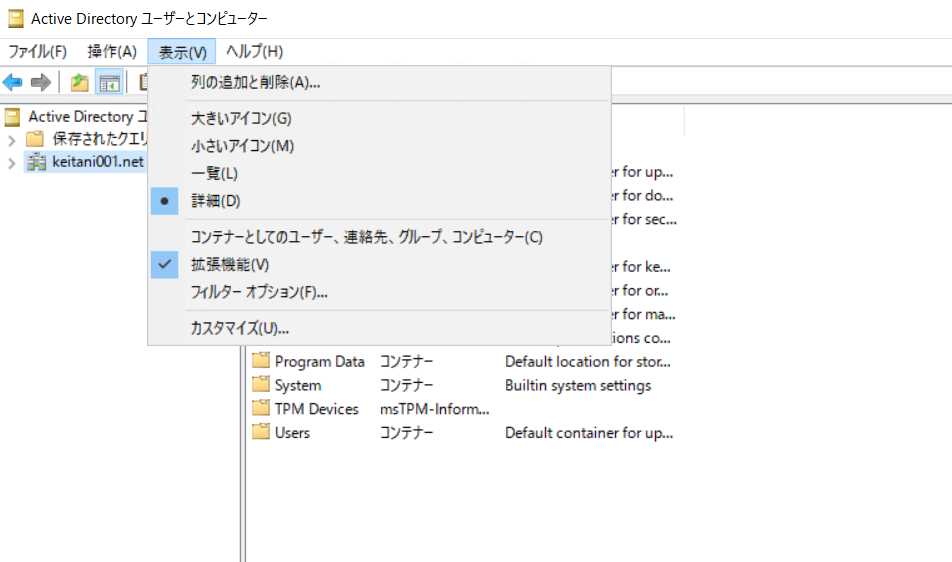
Task: Select the TPM Devices row name
Action: click(x=316, y=409)
